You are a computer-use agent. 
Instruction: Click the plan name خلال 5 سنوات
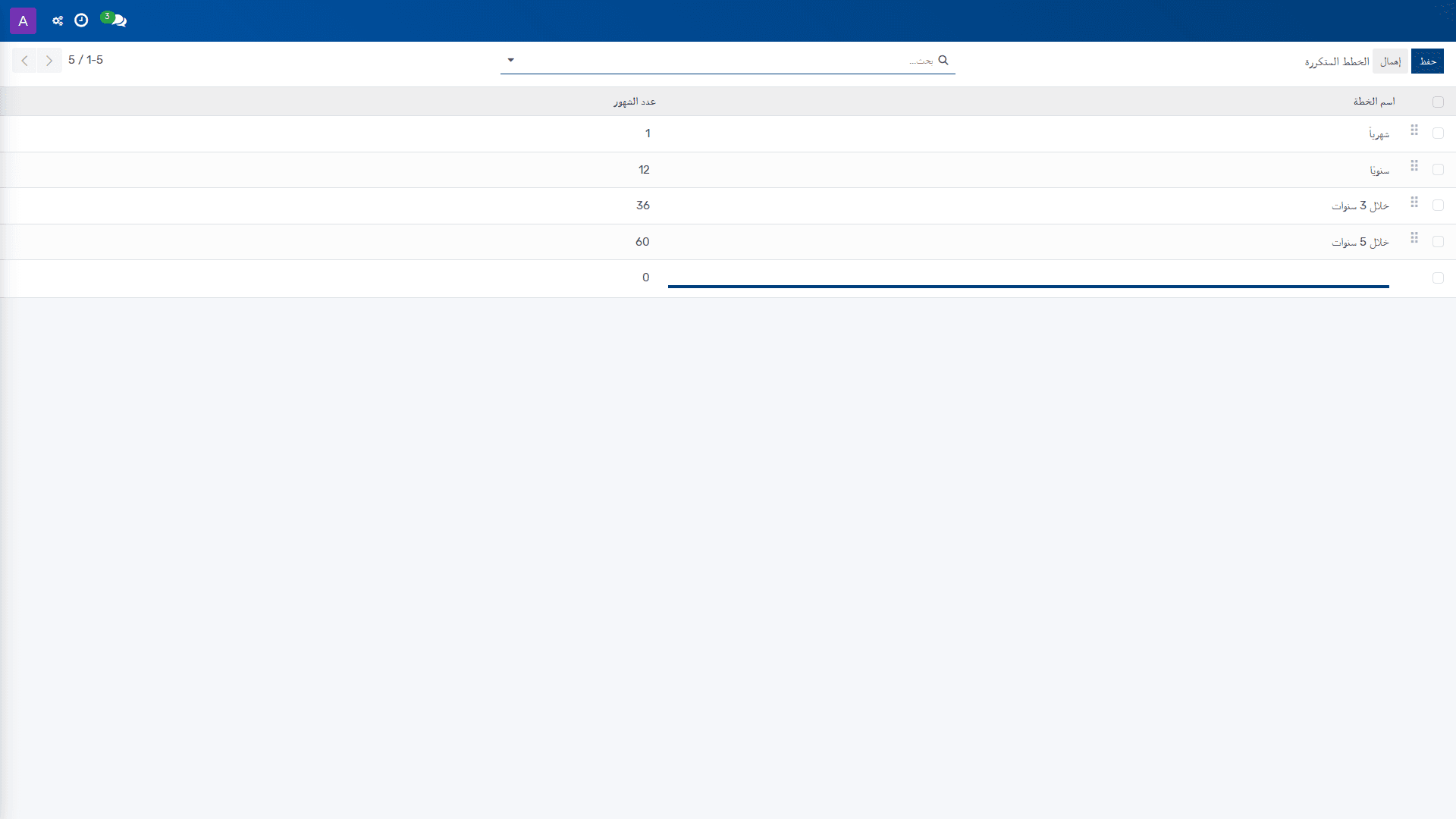(1360, 242)
